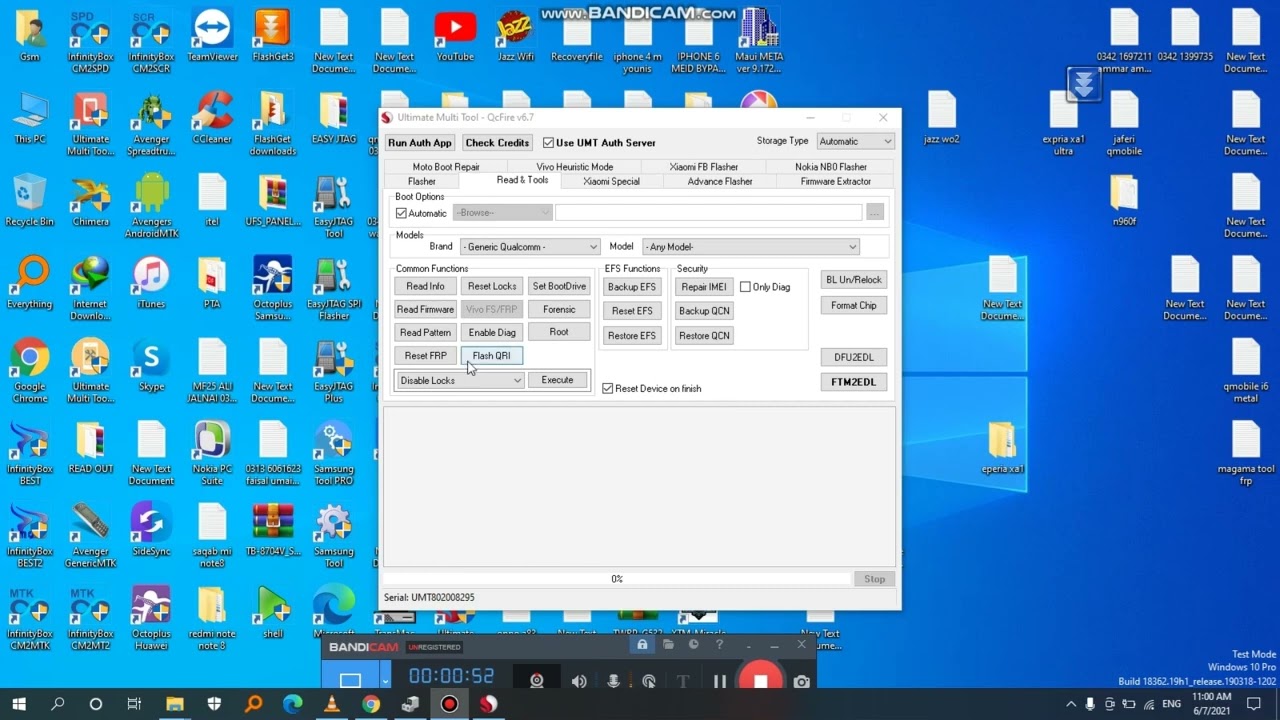Click the Repair IMEI button

click(x=704, y=287)
